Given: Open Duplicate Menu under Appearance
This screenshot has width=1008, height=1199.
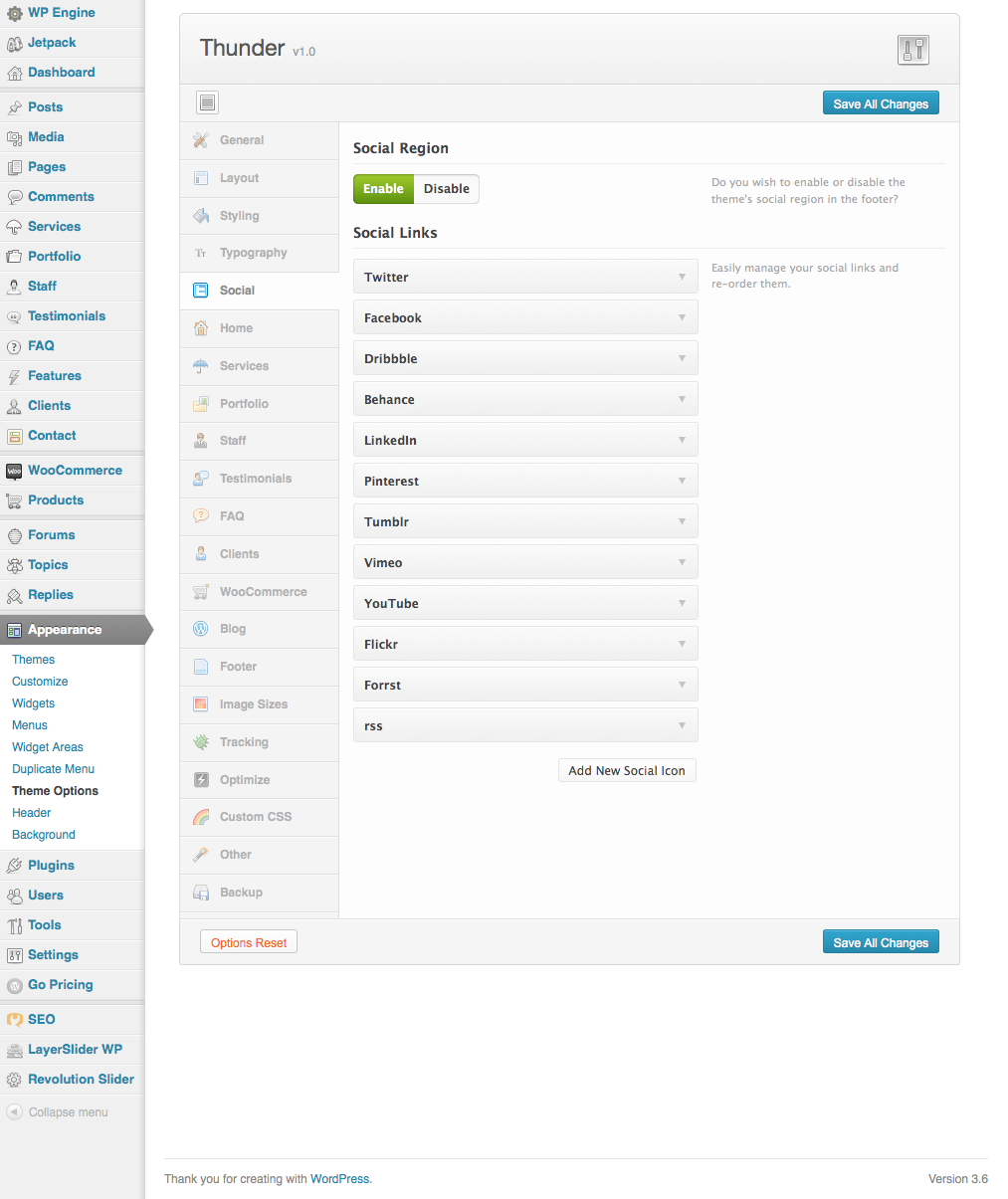Looking at the screenshot, I should (54, 769).
